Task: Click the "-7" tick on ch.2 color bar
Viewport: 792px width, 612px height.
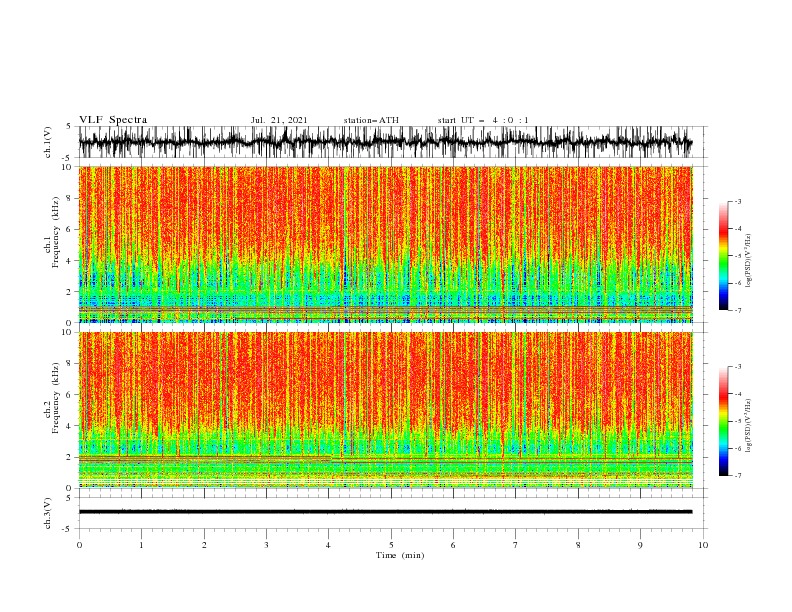Action: click(x=738, y=476)
